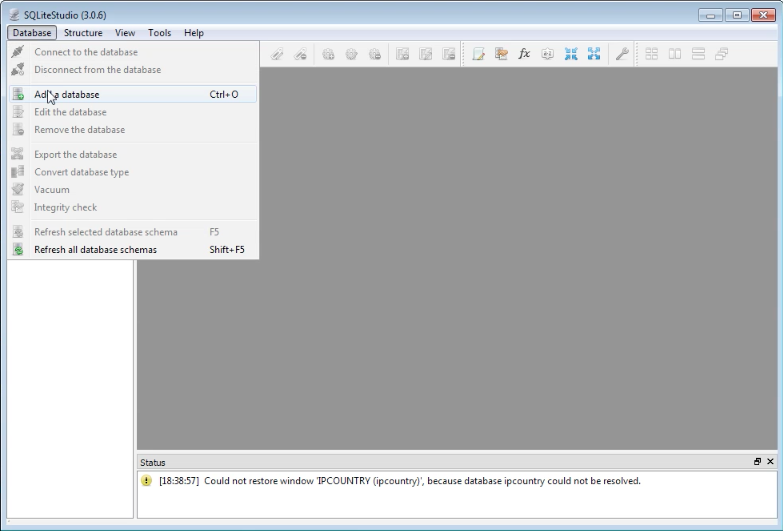Choose Edit the database menu entry
This screenshot has height=531, width=783.
click(x=133, y=112)
